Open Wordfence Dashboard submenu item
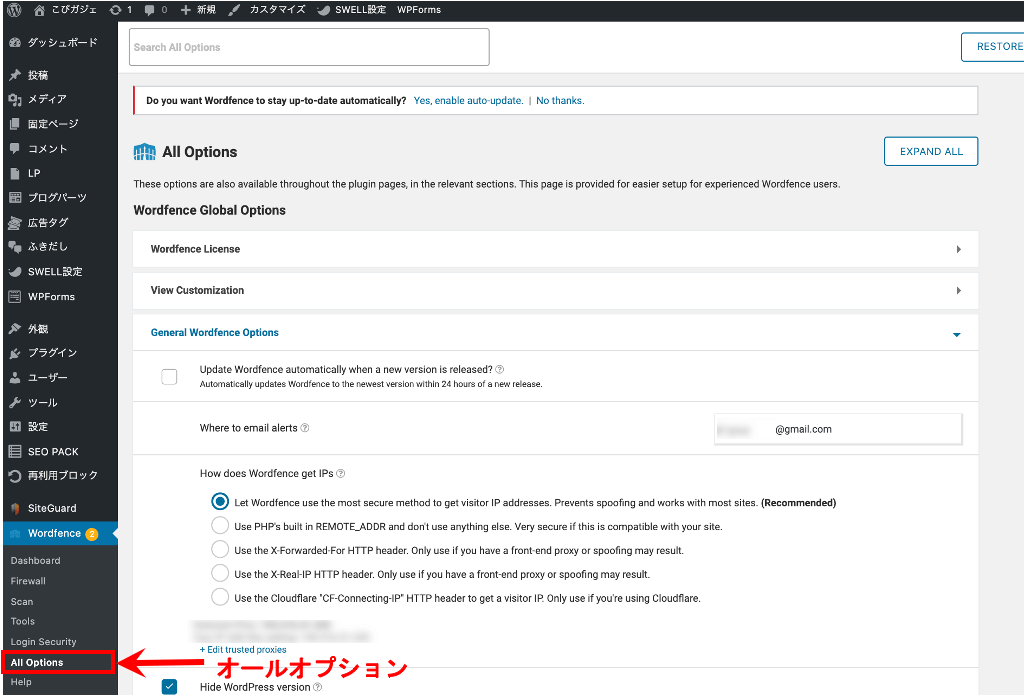 coord(35,561)
